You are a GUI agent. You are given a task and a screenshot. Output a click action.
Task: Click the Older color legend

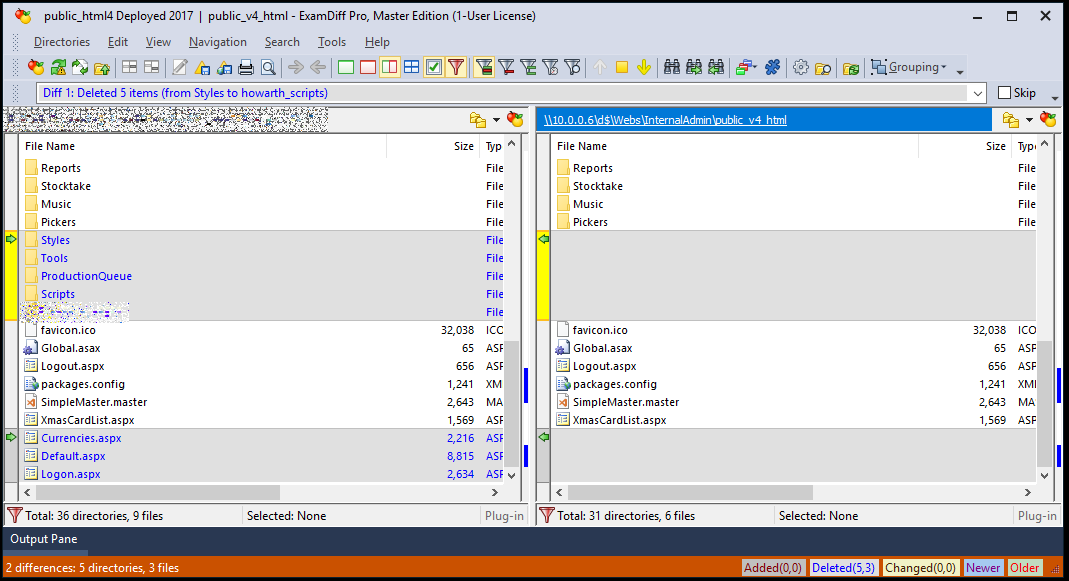1024,567
